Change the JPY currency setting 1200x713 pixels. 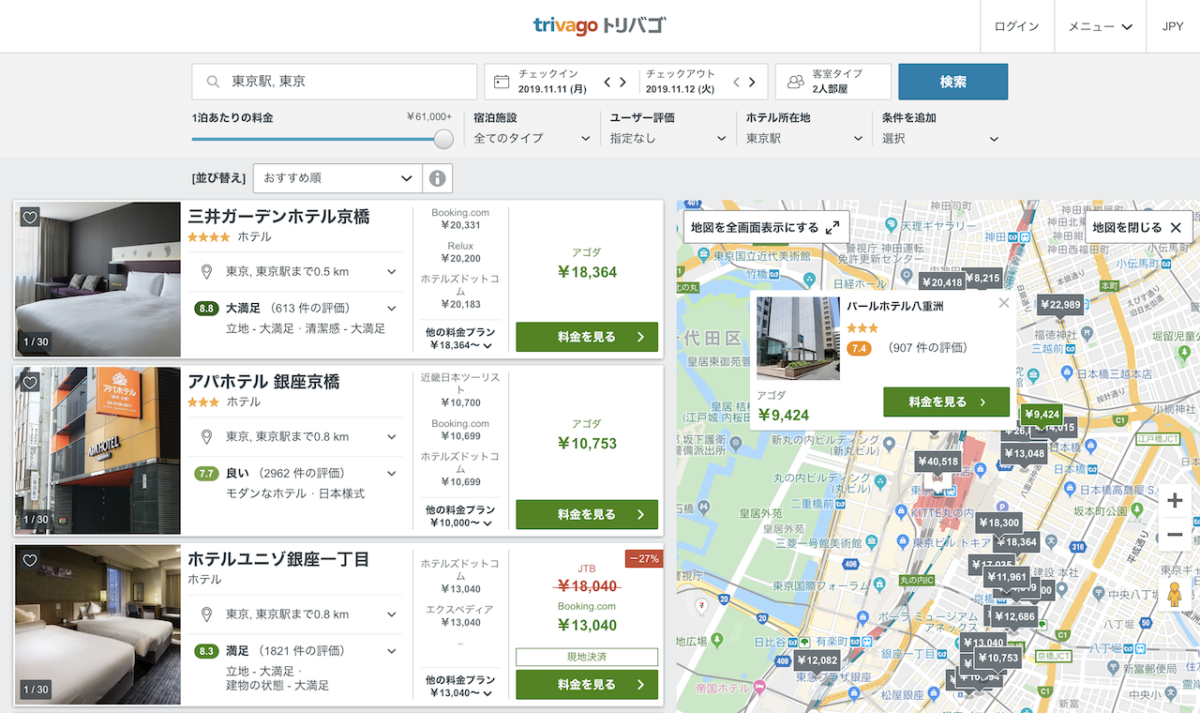[x=1173, y=26]
